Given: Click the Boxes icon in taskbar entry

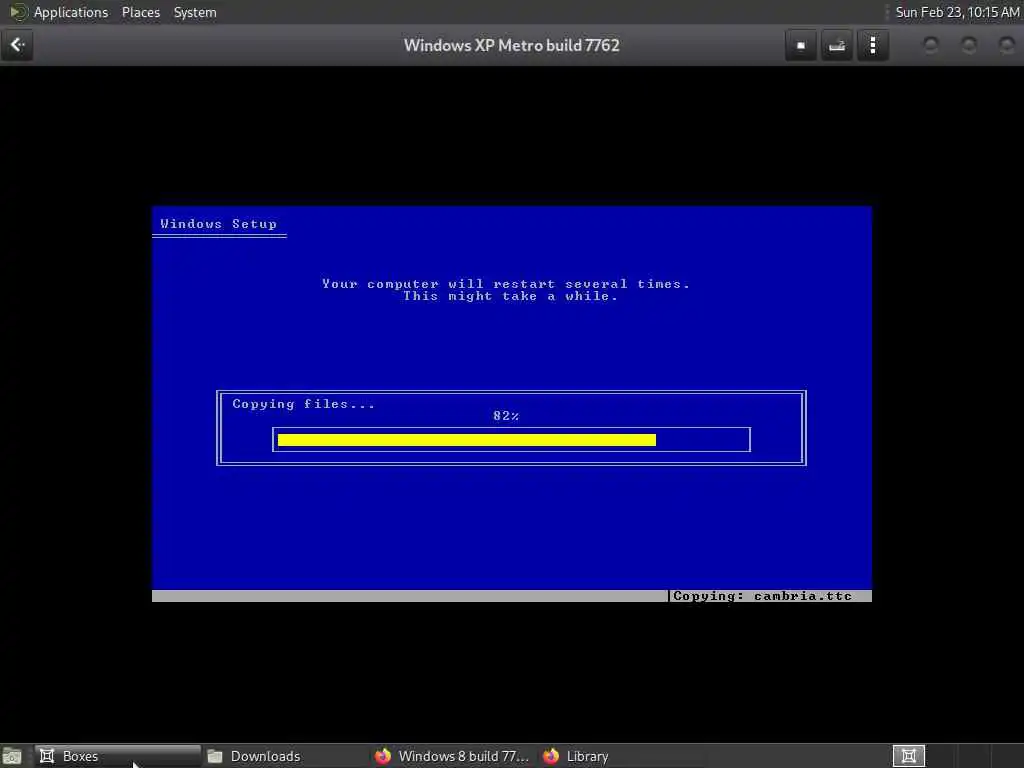Looking at the screenshot, I should click(x=47, y=756).
